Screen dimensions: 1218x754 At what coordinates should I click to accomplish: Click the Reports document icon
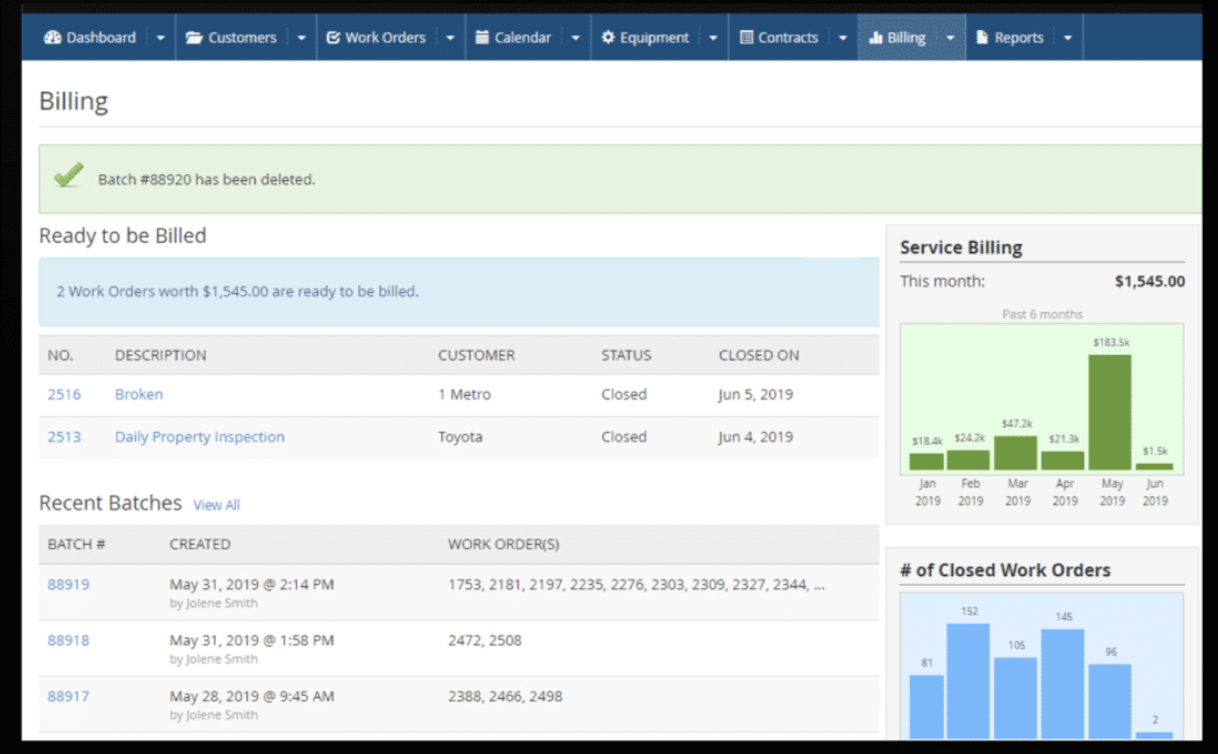984,37
